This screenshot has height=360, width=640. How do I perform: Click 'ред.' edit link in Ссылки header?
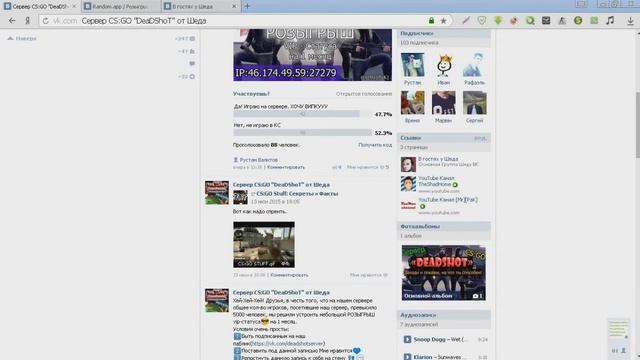[480, 138]
